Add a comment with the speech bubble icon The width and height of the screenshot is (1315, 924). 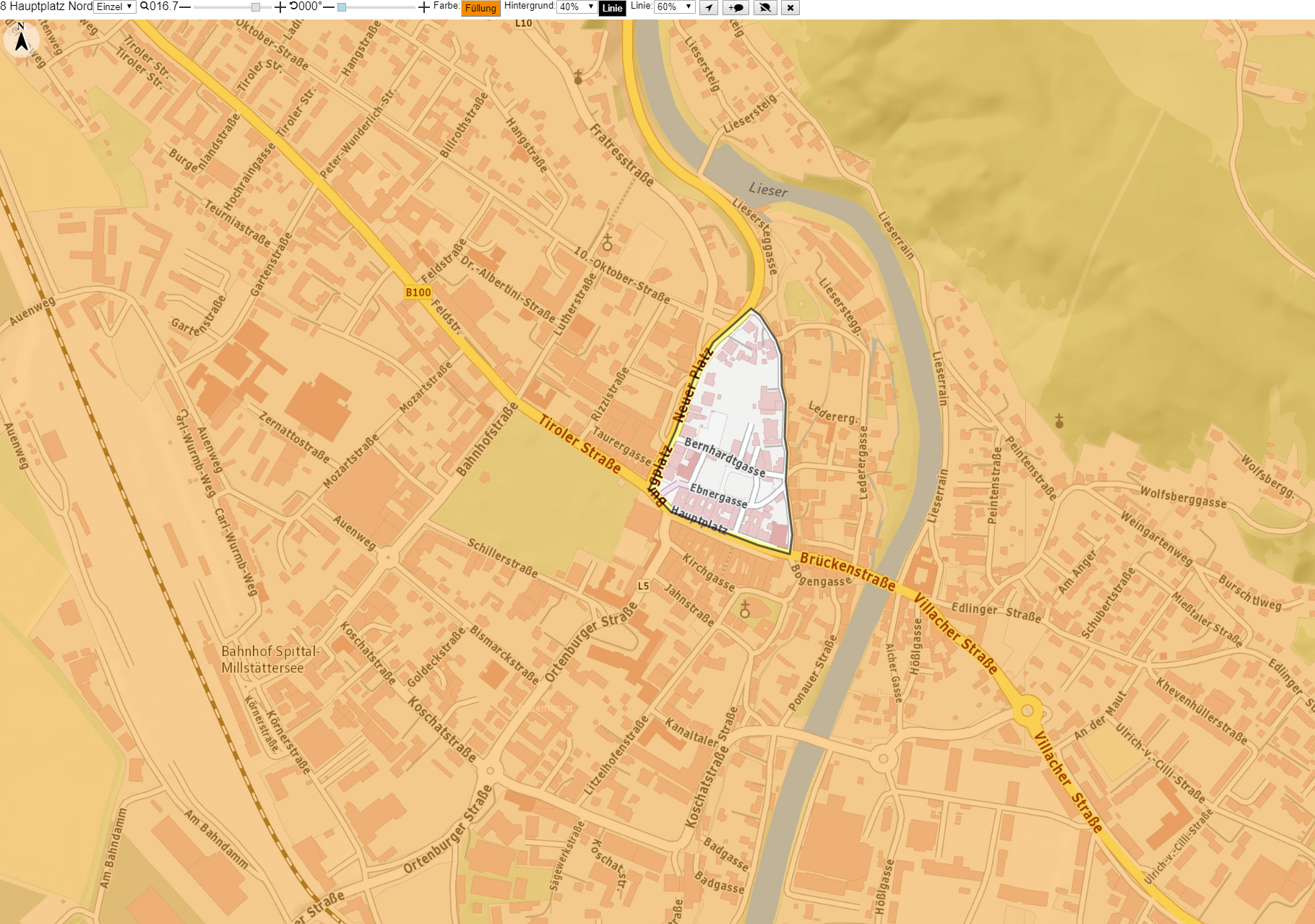pos(736,8)
